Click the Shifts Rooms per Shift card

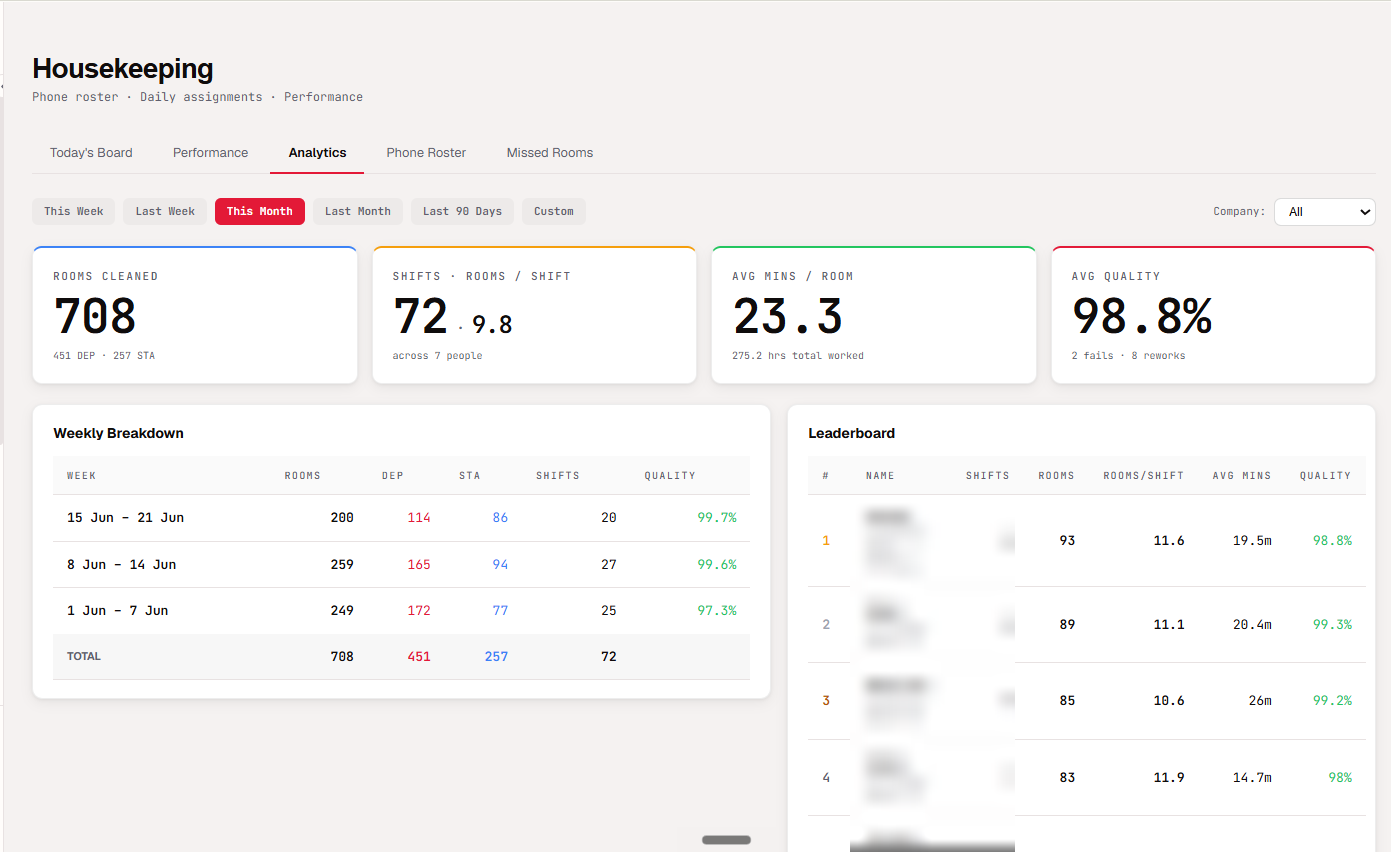(534, 315)
